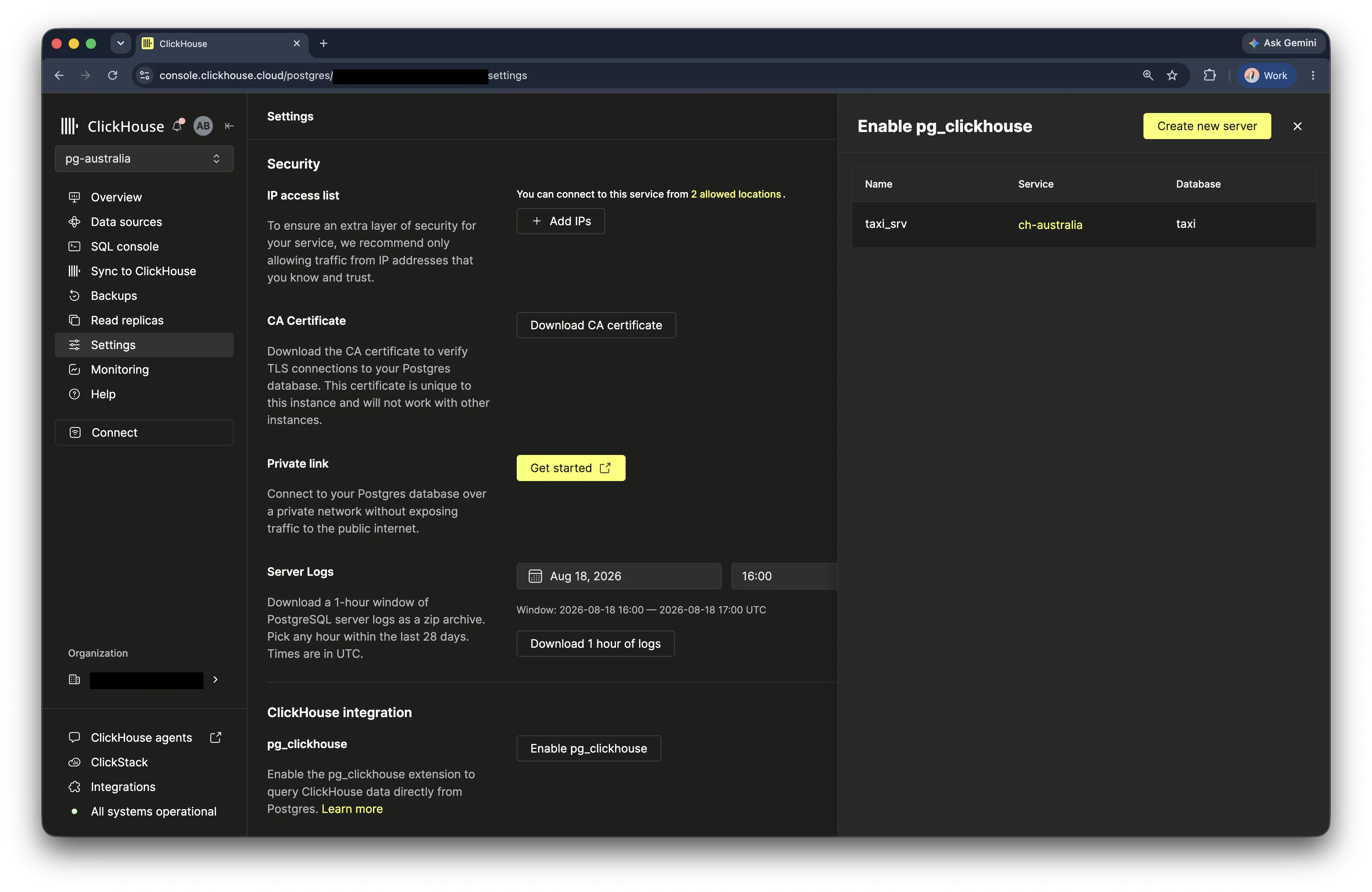This screenshot has height=892, width=1372.
Task: Open Sync to ClickHouse page
Action: tap(144, 271)
